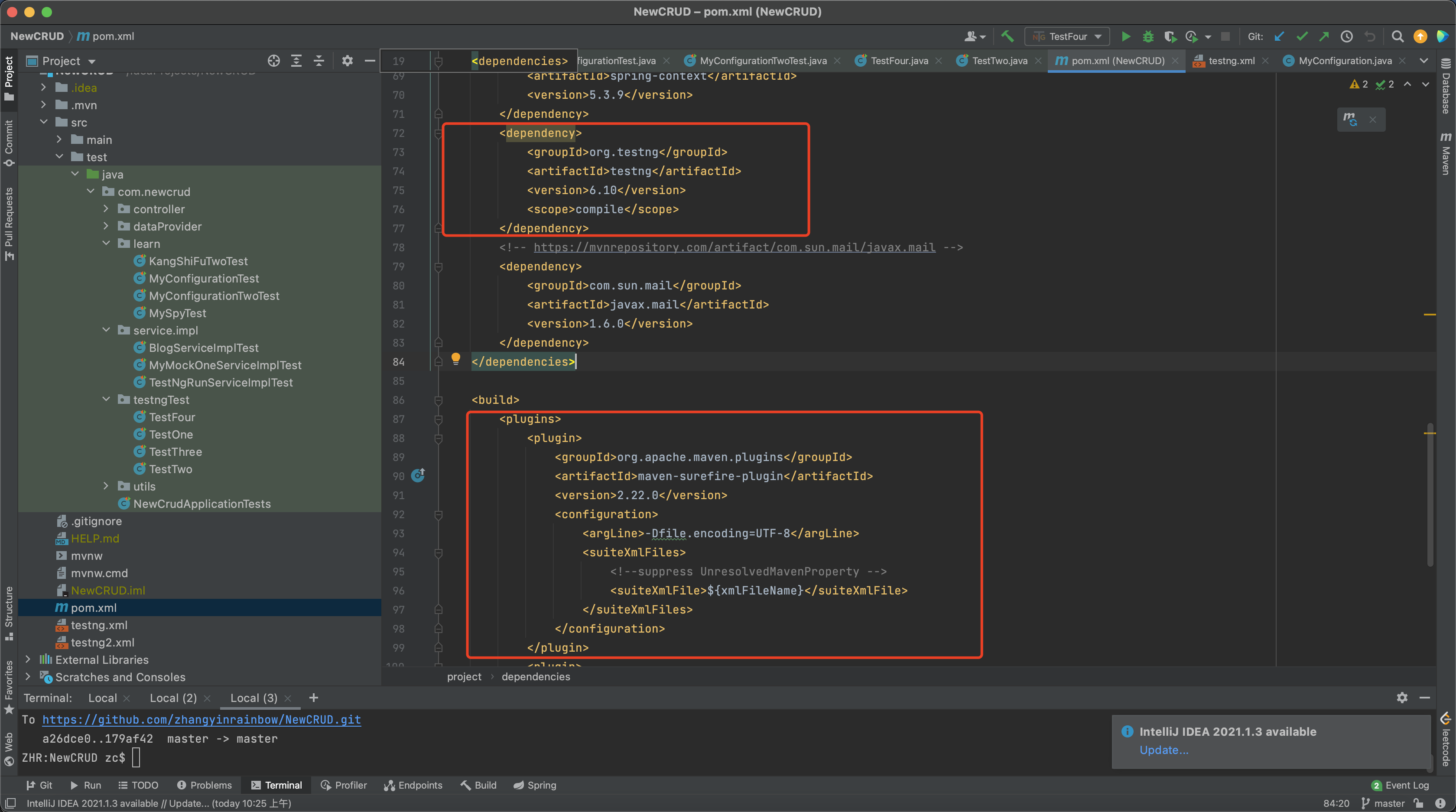Image resolution: width=1456 pixels, height=812 pixels.
Task: Open the Commit tool window sidebar icon
Action: (x=9, y=144)
